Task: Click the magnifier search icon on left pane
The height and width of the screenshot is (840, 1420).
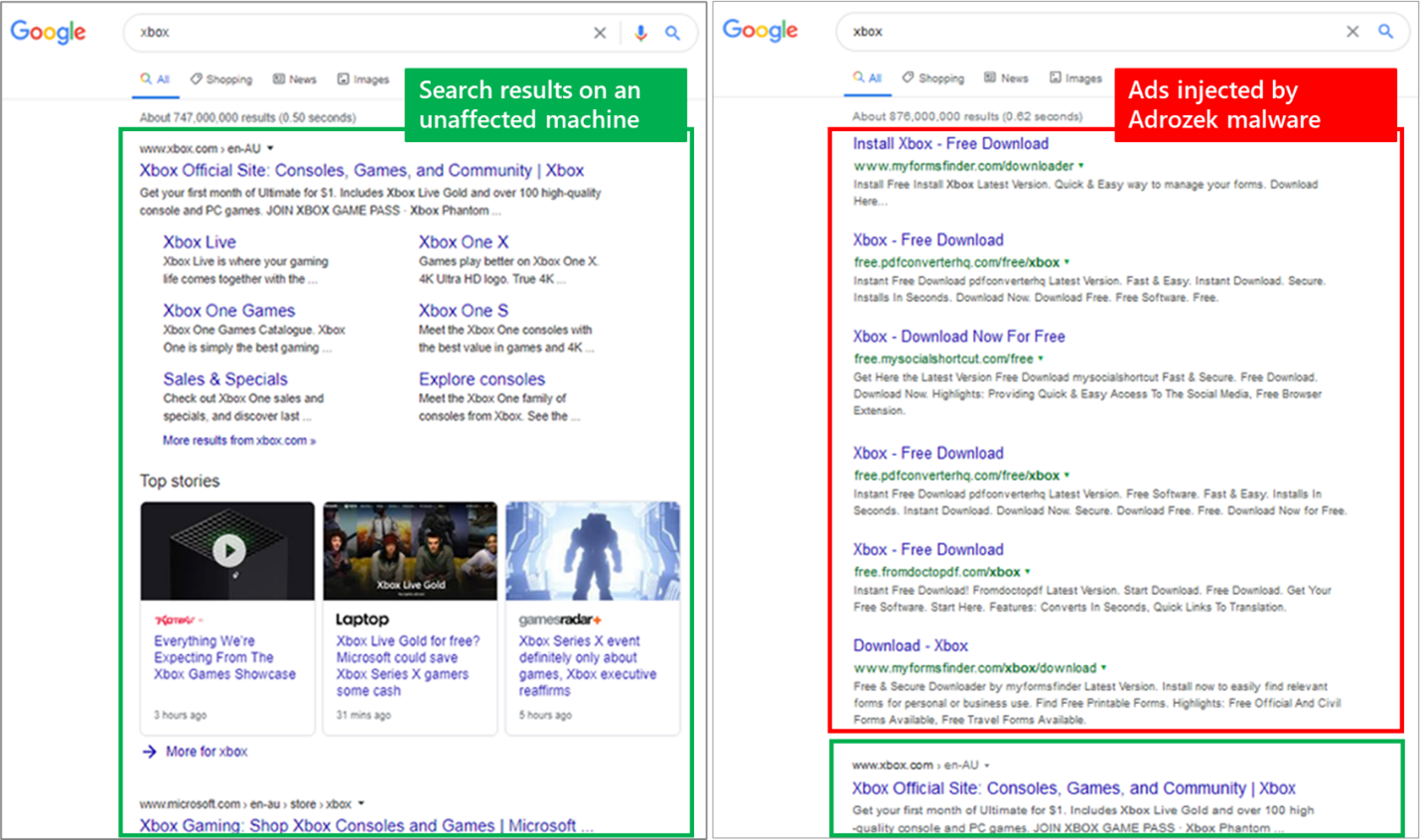Action: [x=674, y=32]
